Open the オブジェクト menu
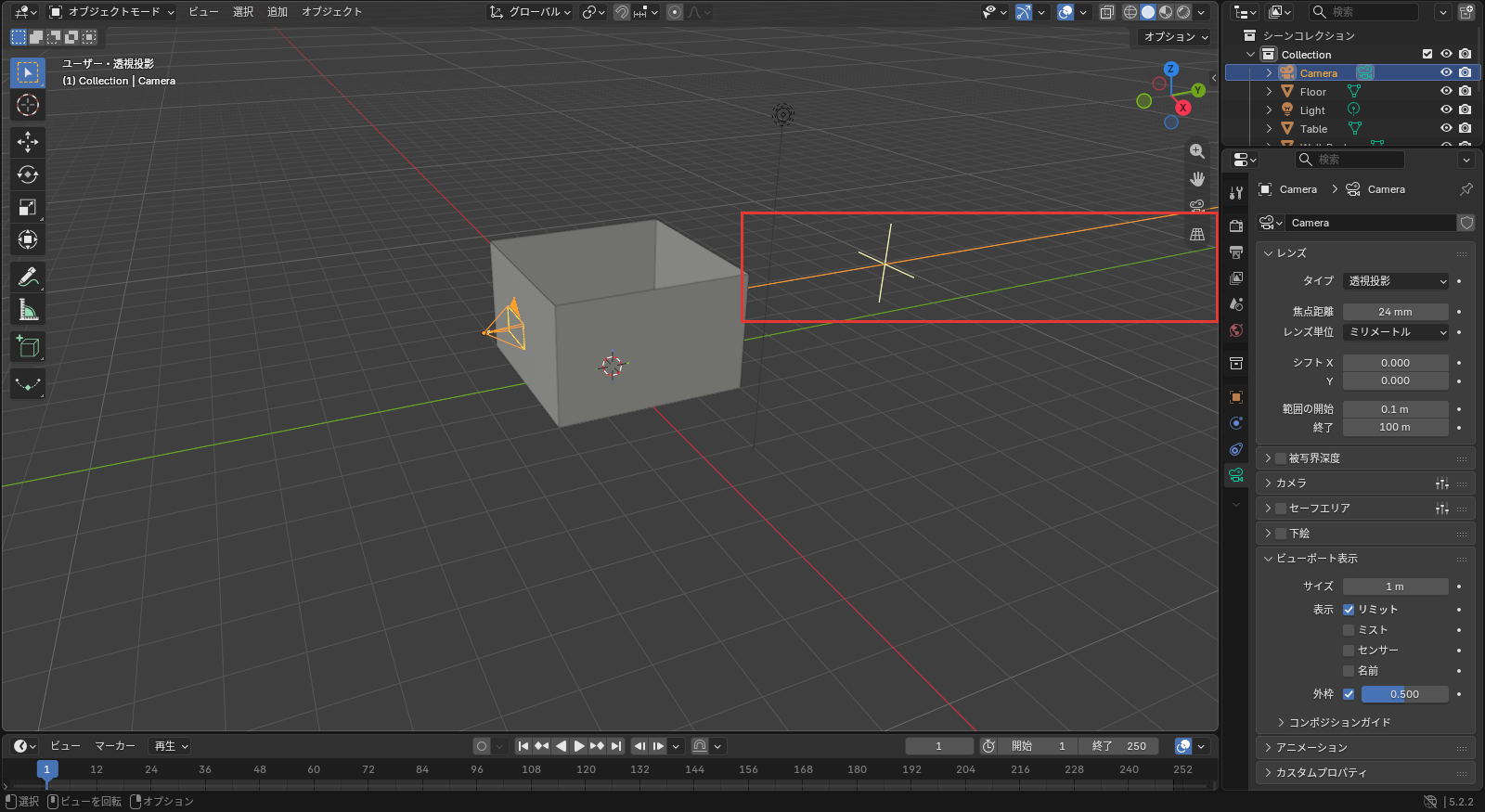The width and height of the screenshot is (1485, 812). point(331,12)
